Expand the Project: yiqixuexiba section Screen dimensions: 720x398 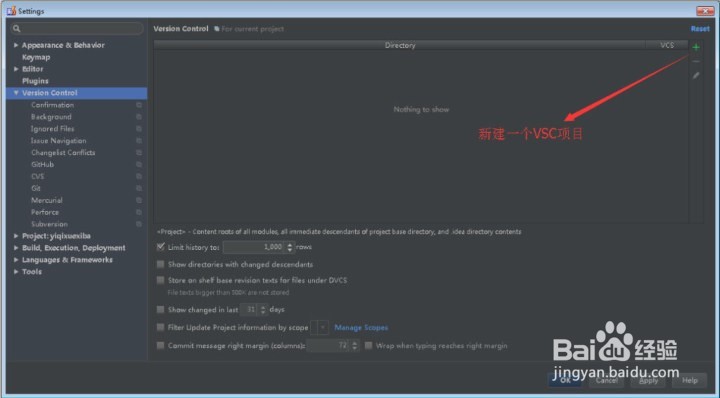click(x=16, y=236)
